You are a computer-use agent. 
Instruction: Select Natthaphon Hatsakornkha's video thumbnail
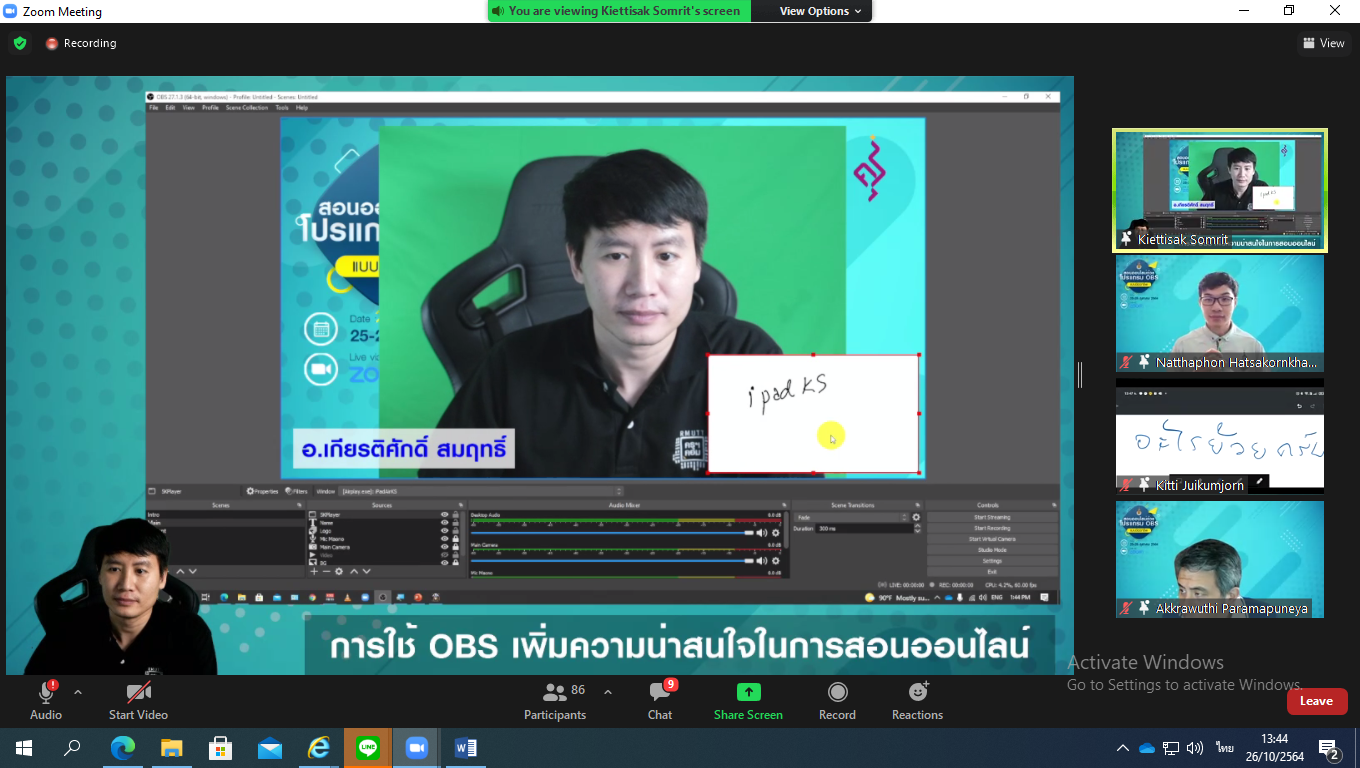click(1220, 314)
